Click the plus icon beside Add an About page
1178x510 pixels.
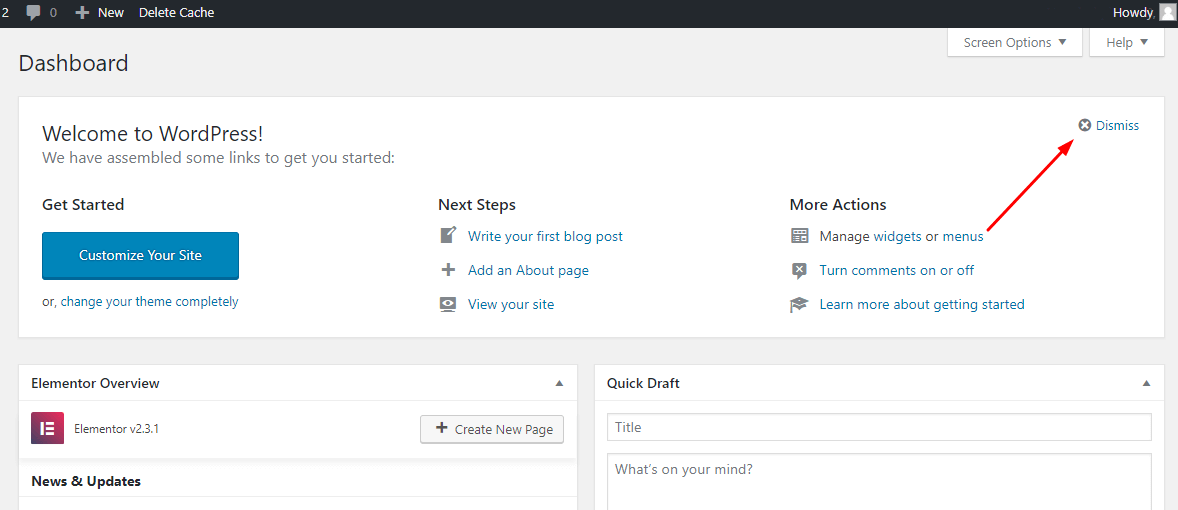tap(448, 270)
